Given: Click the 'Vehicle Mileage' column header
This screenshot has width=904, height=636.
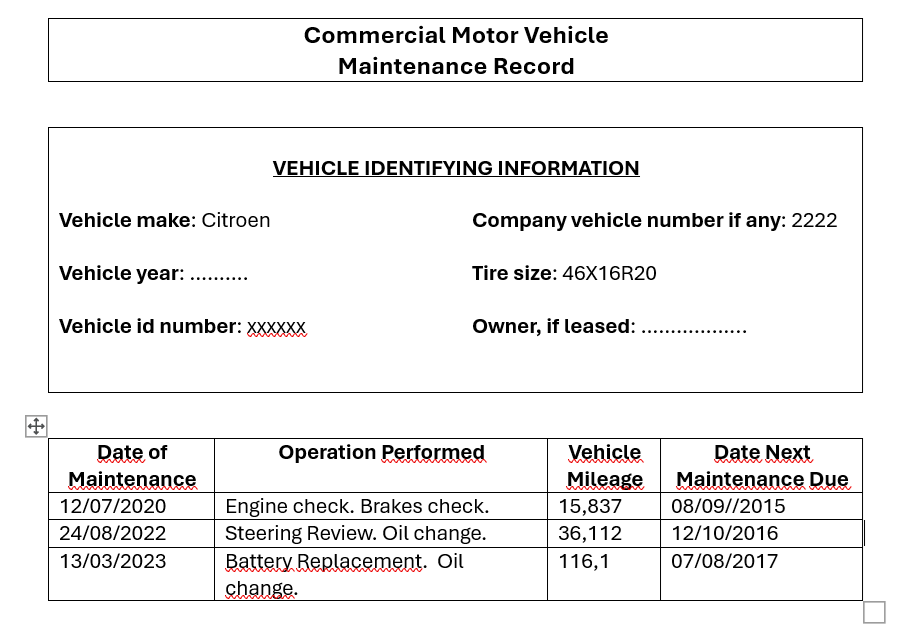Looking at the screenshot, I should [x=604, y=466].
